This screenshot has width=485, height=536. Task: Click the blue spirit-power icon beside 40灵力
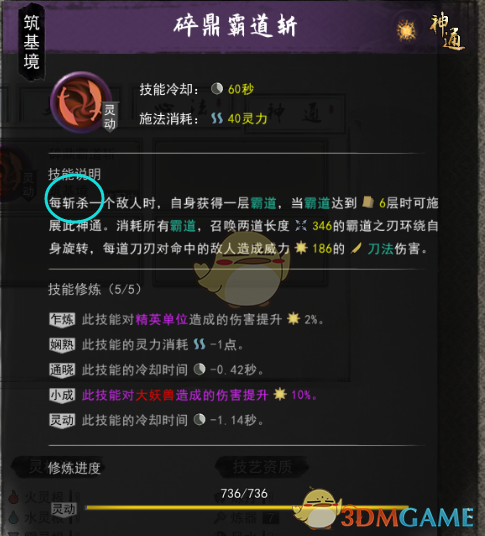pyautogui.click(x=217, y=119)
